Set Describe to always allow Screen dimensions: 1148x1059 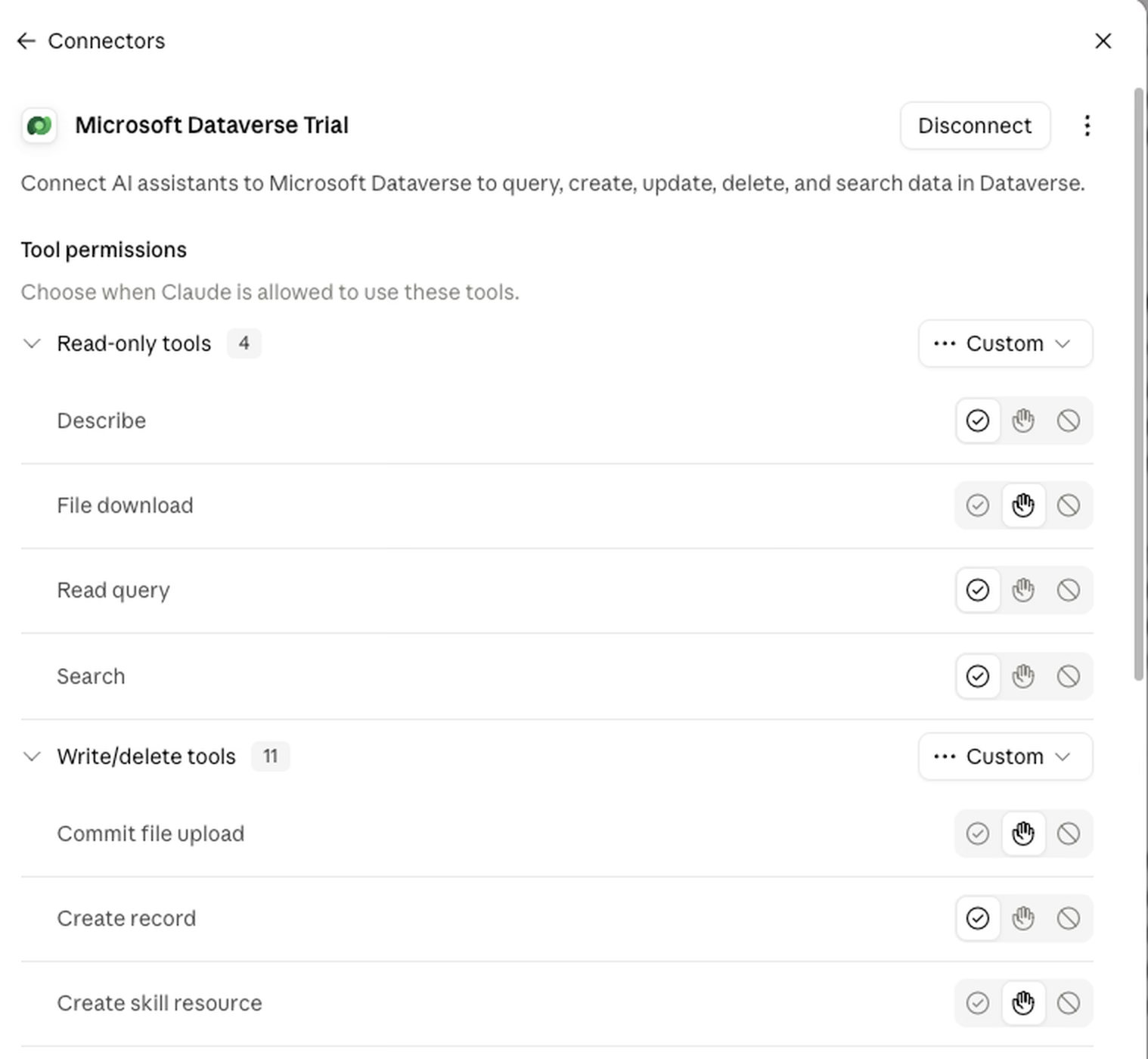978,421
